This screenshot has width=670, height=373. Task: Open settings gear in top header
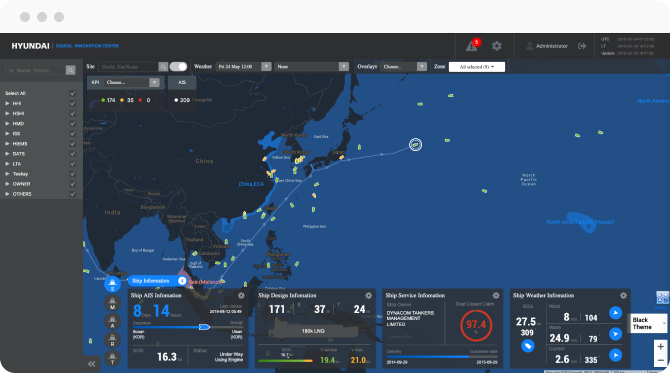496,46
